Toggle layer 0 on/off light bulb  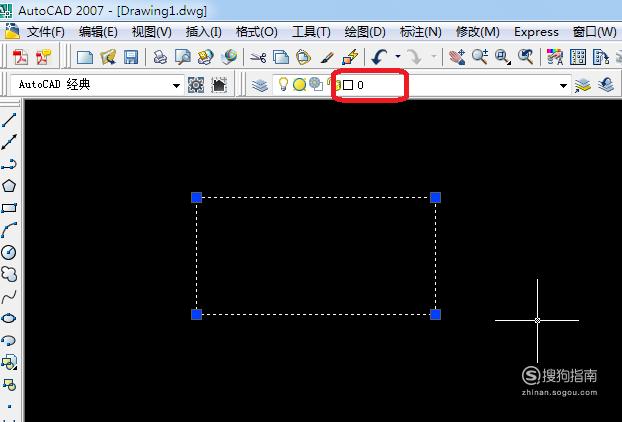283,84
